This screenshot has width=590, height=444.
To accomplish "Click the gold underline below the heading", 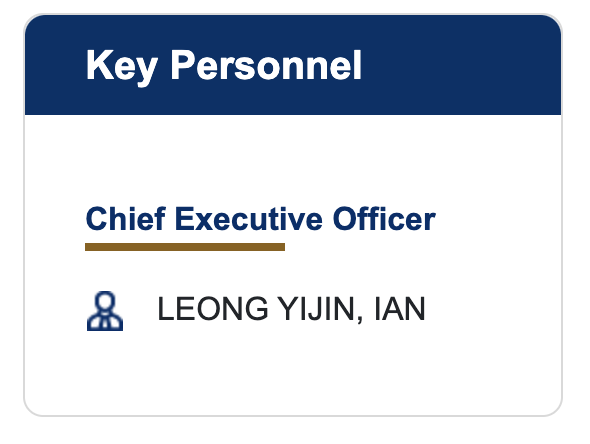I will point(185,247).
